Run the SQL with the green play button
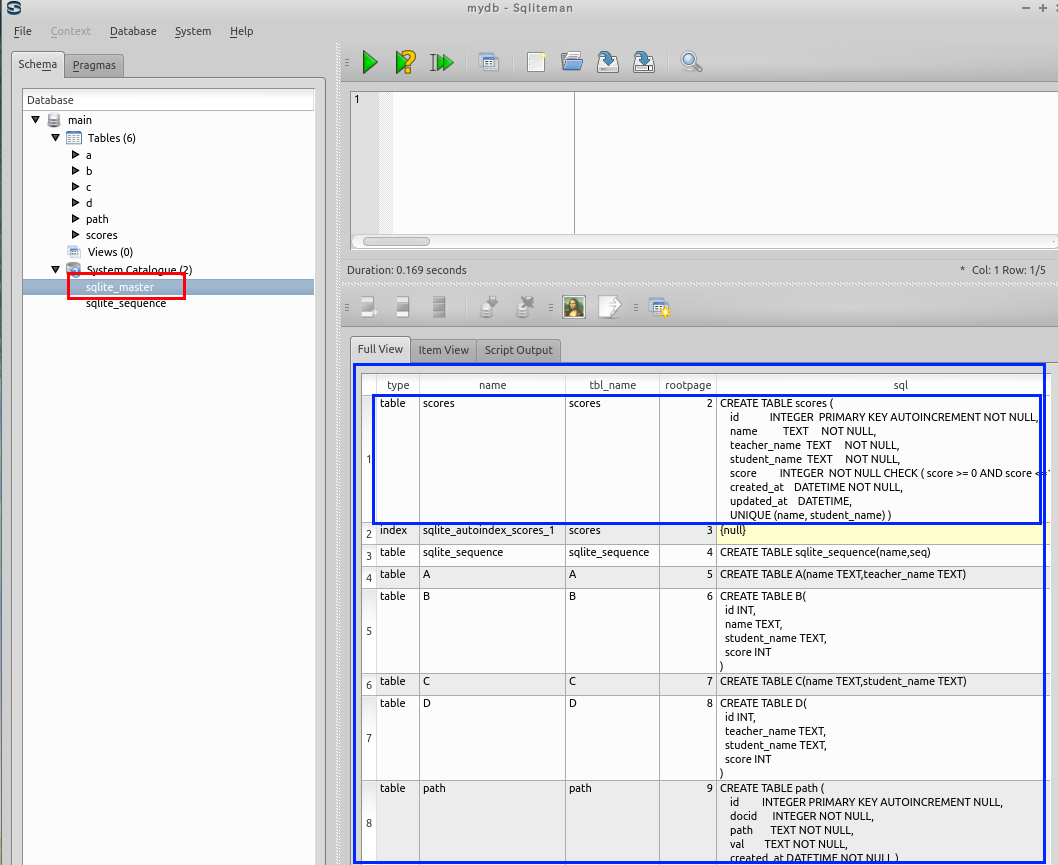1058x865 pixels. pos(370,62)
